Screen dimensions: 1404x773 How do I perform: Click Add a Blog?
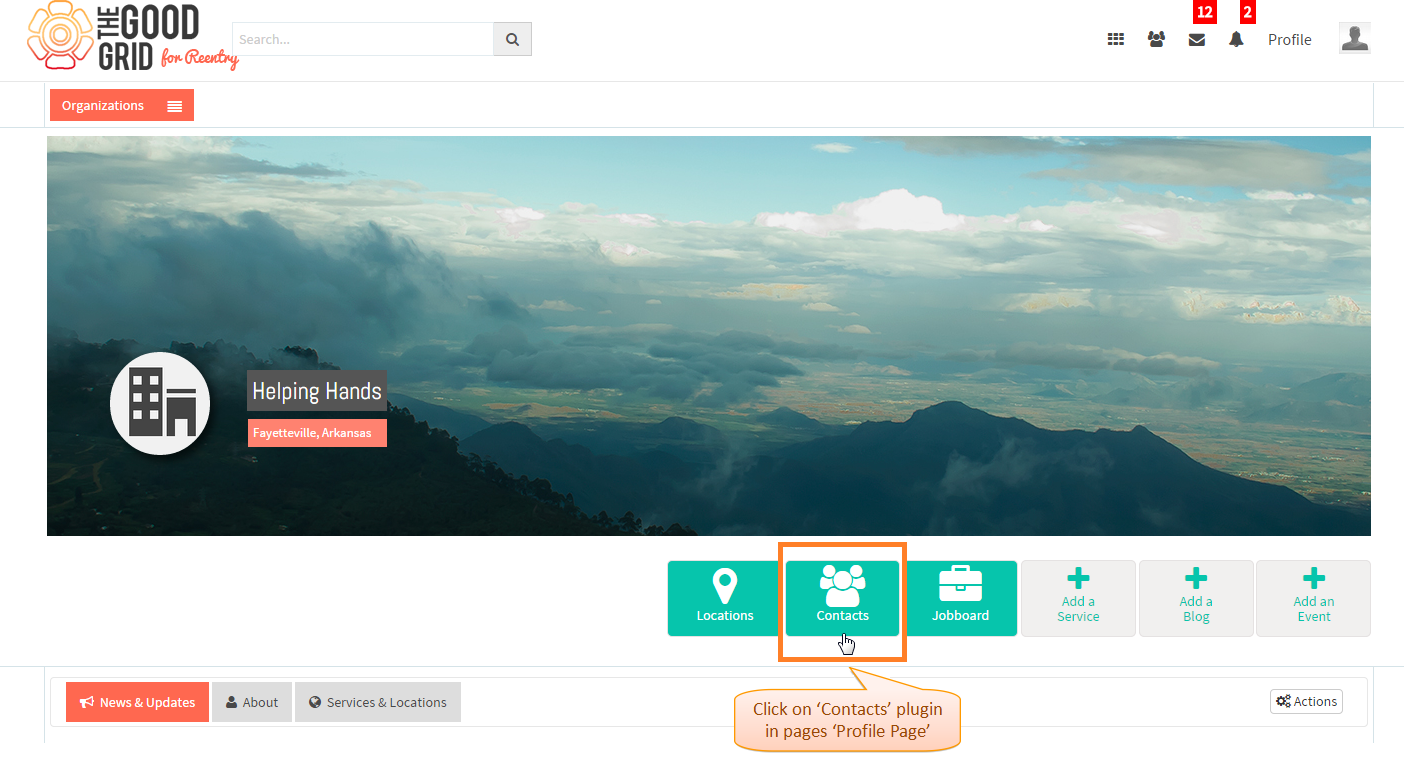pyautogui.click(x=1196, y=598)
